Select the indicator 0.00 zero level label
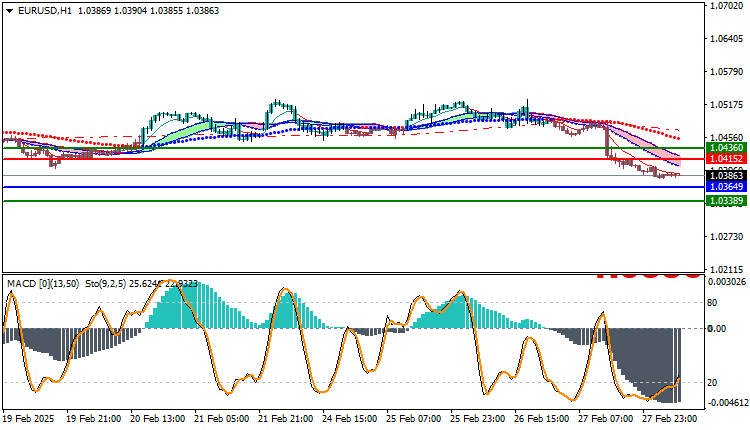This screenshot has height=430, width=750. (717, 329)
